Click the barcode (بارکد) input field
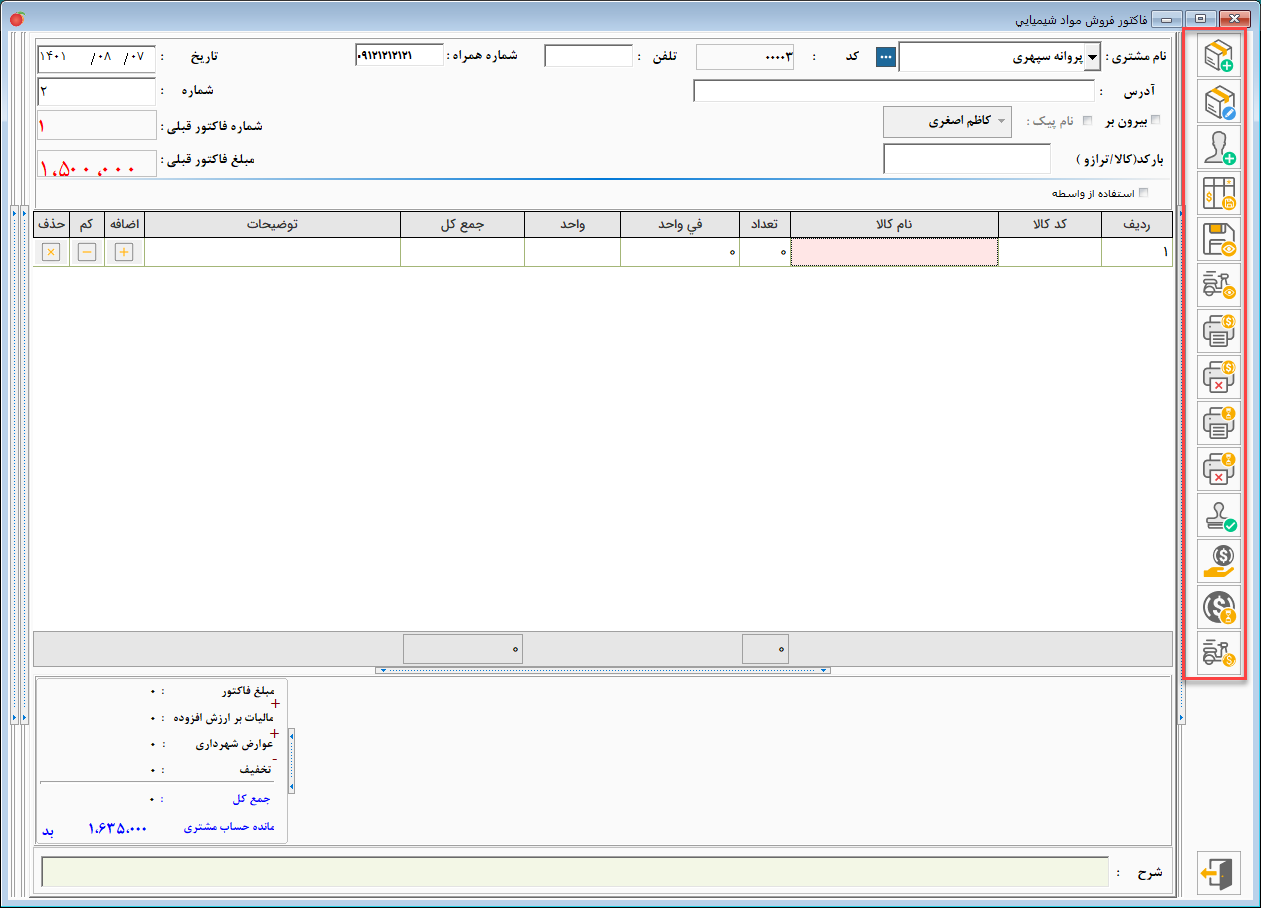Image resolution: width=1261 pixels, height=908 pixels. tap(966, 159)
